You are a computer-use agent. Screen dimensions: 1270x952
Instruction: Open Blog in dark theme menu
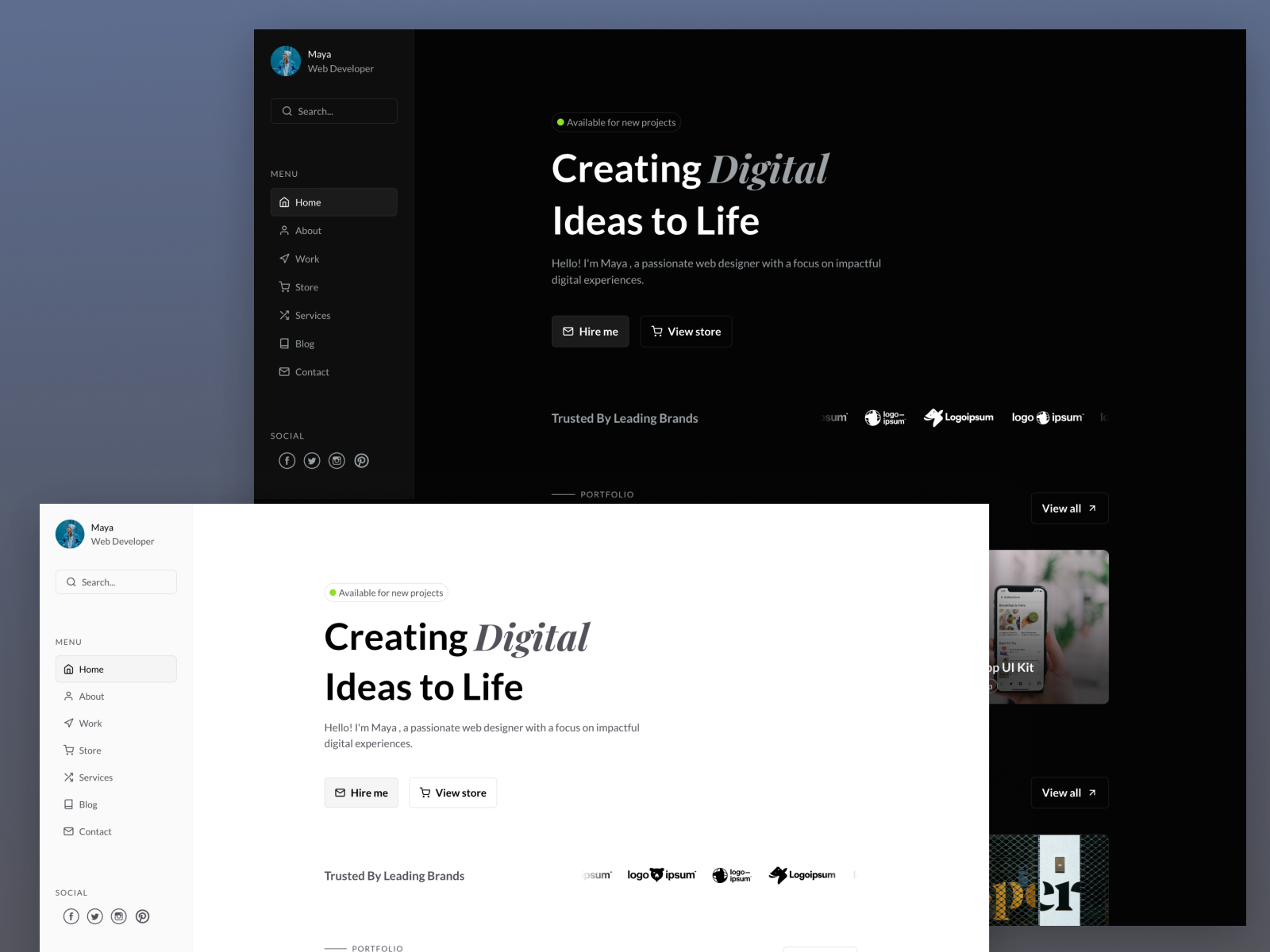point(304,344)
